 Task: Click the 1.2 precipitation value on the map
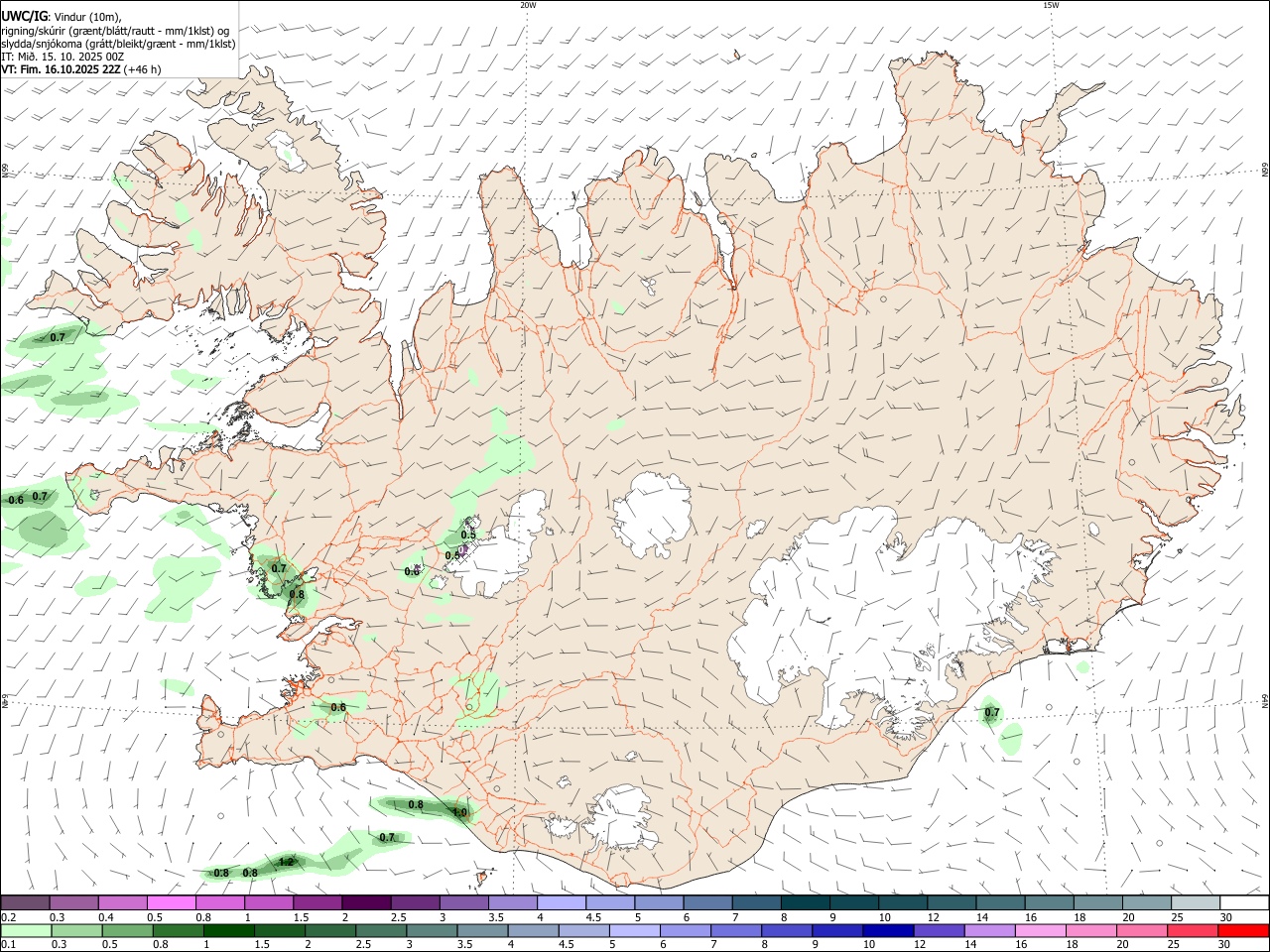point(287,862)
